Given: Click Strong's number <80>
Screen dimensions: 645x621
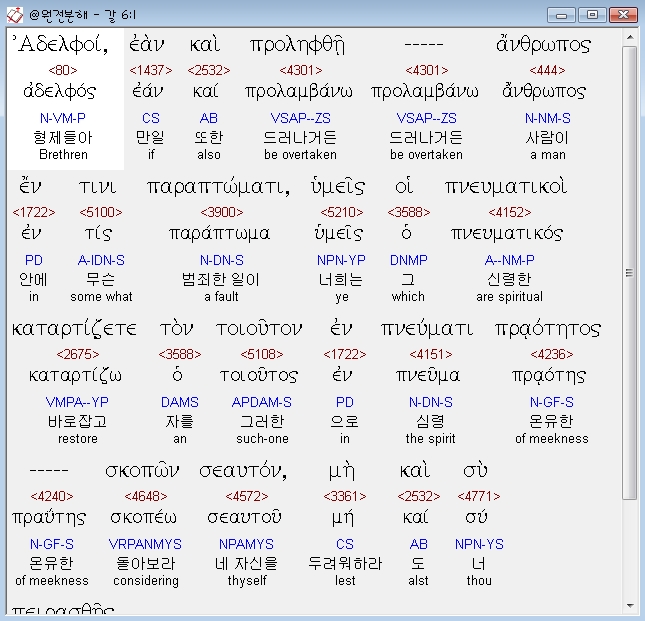Looking at the screenshot, I should click(x=63, y=70).
